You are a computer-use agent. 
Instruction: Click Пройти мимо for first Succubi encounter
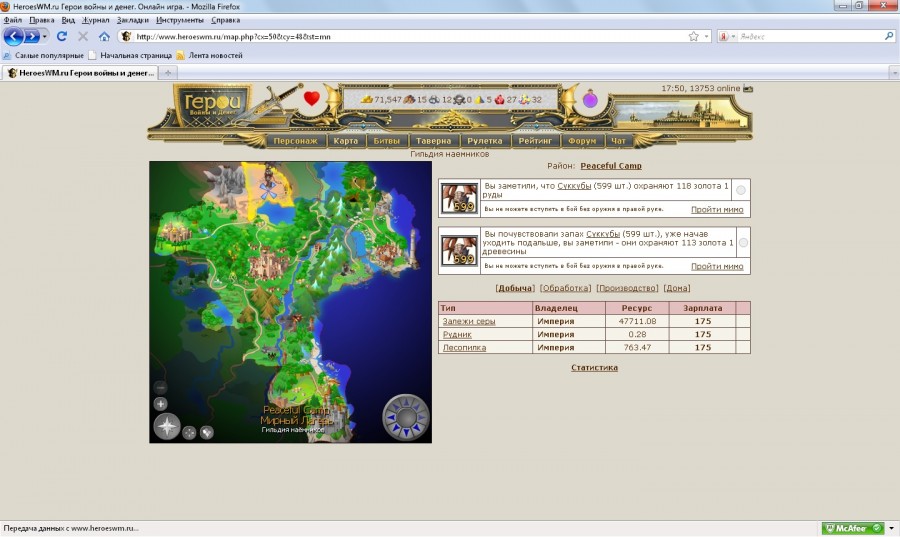(x=717, y=209)
